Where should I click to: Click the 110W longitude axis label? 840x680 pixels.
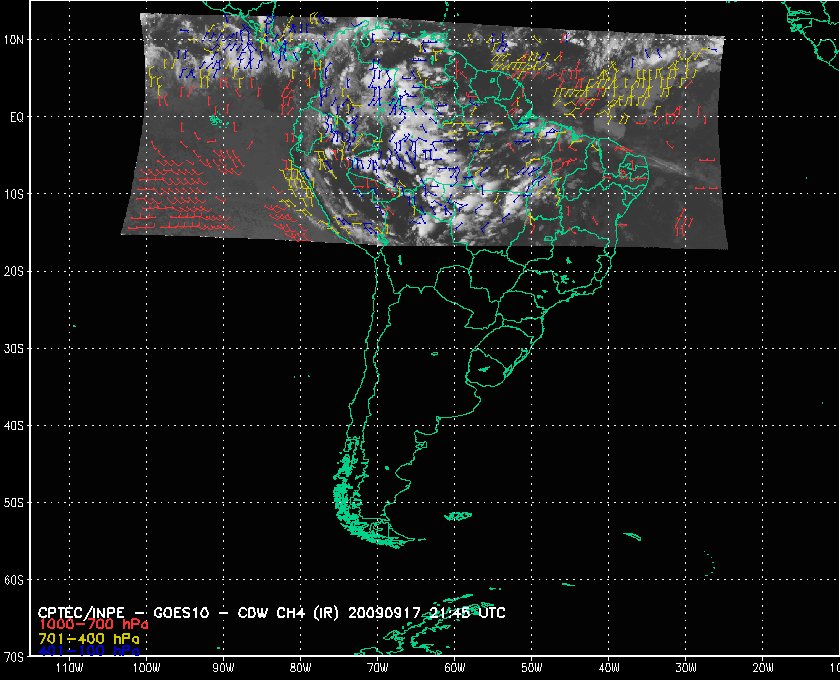point(68,667)
